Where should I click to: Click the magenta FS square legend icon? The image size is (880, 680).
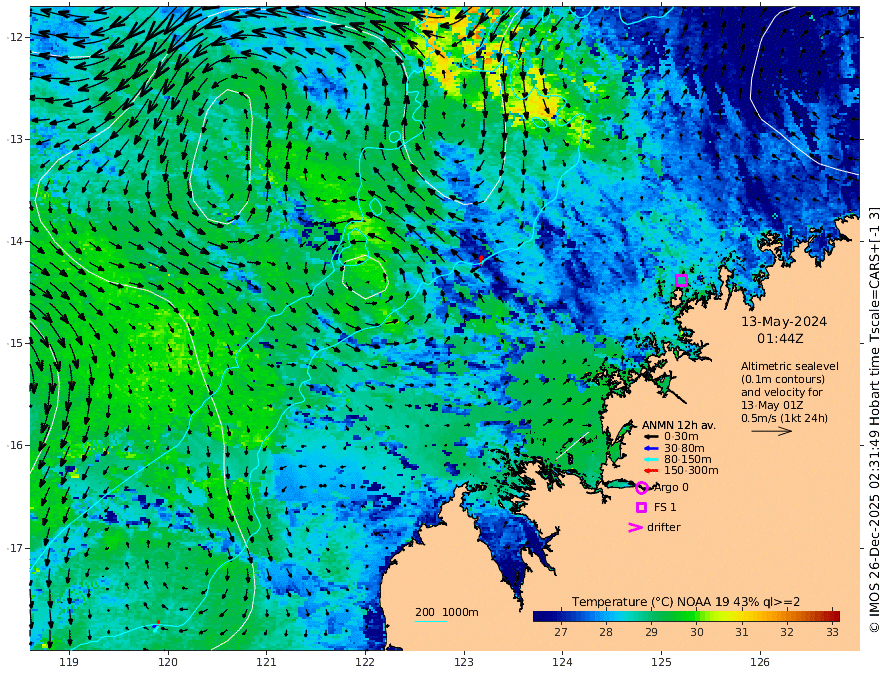(x=641, y=508)
